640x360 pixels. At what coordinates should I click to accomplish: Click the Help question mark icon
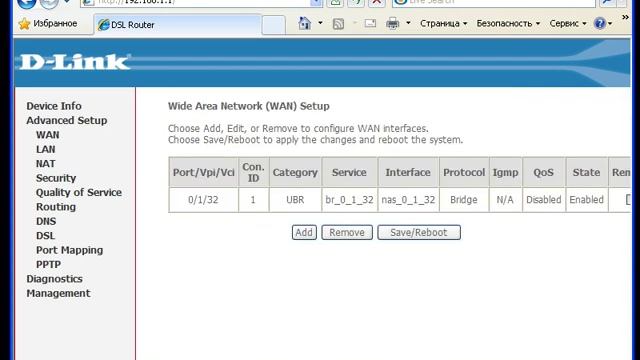(x=600, y=24)
